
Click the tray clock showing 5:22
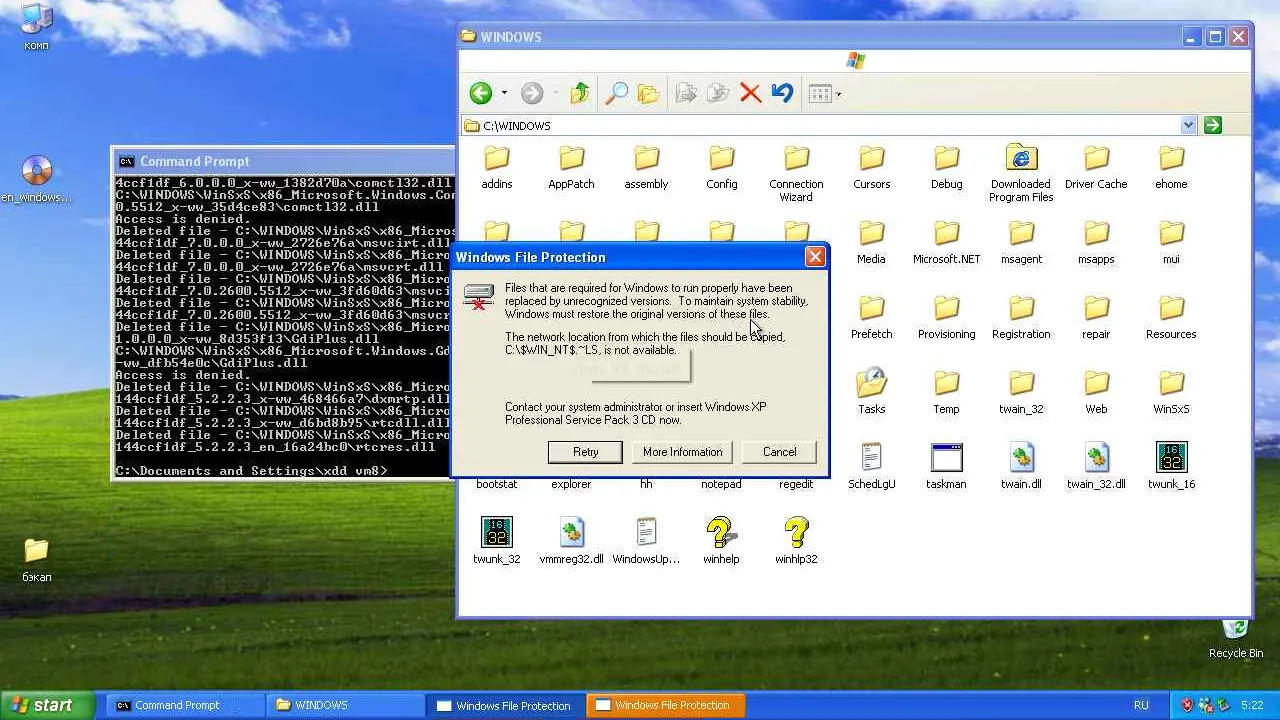pos(1252,705)
